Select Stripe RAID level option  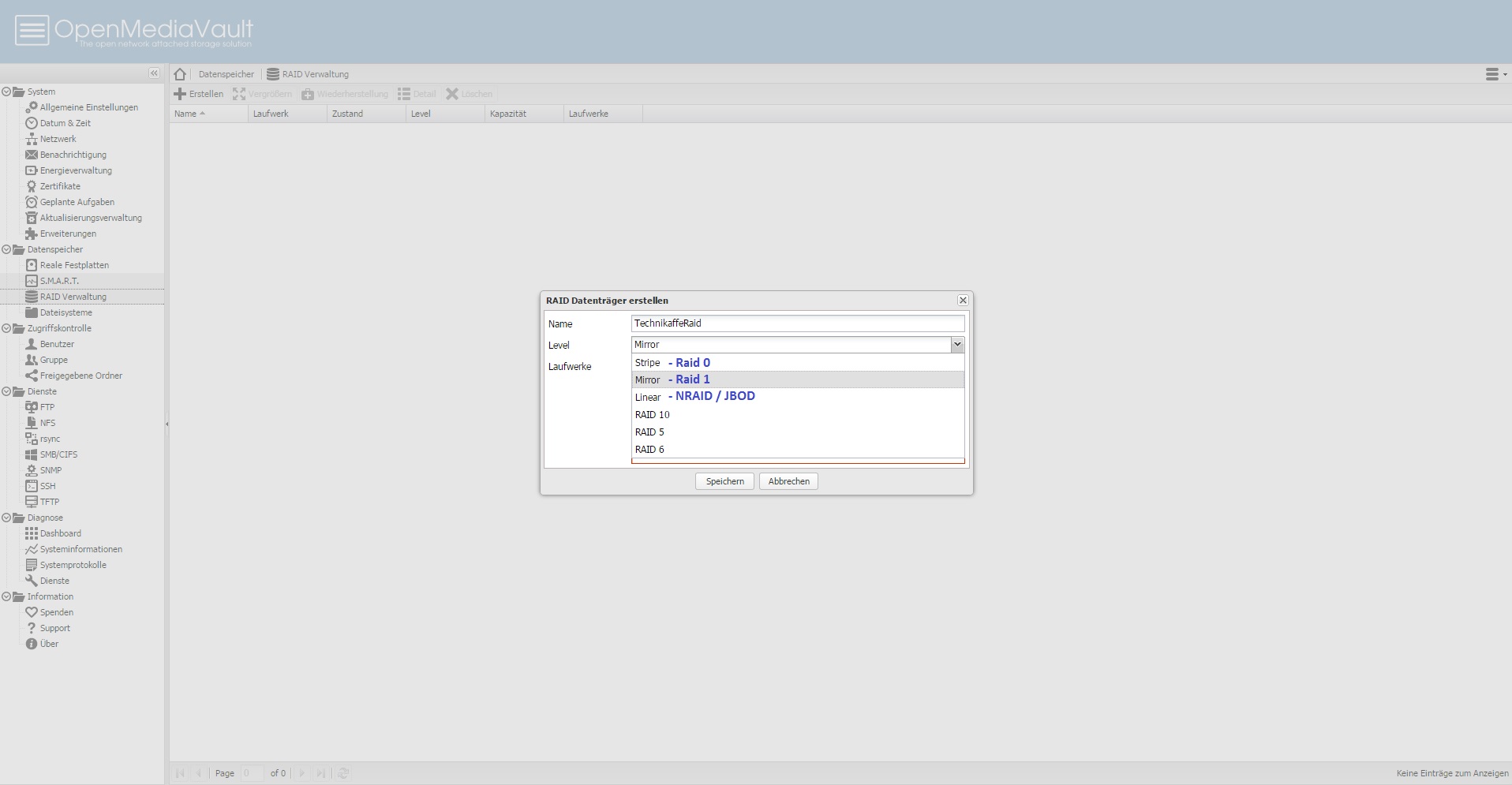coord(798,363)
